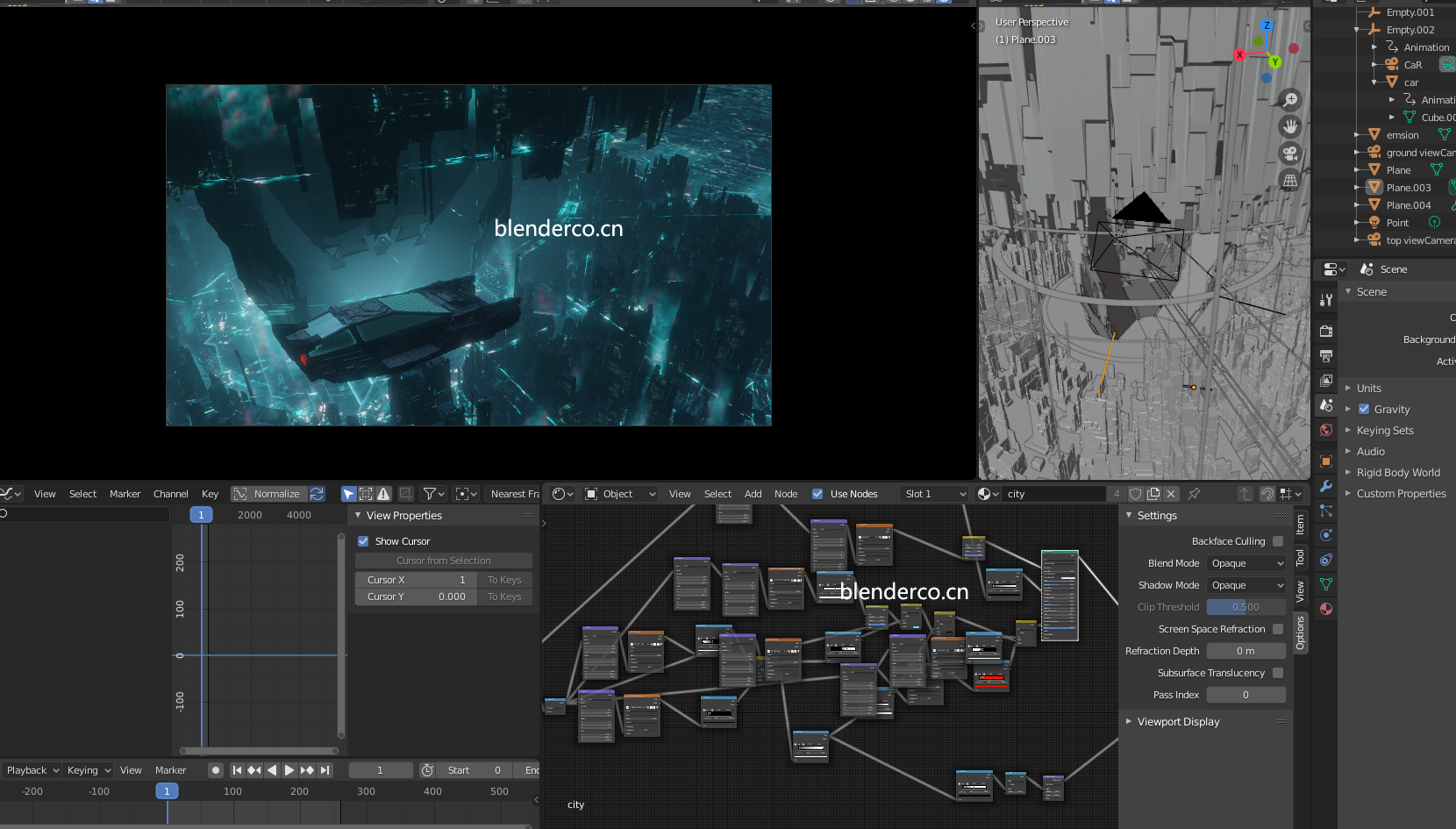Open the Node menu in node editor
Screen dimensions: 1456x829
click(786, 494)
